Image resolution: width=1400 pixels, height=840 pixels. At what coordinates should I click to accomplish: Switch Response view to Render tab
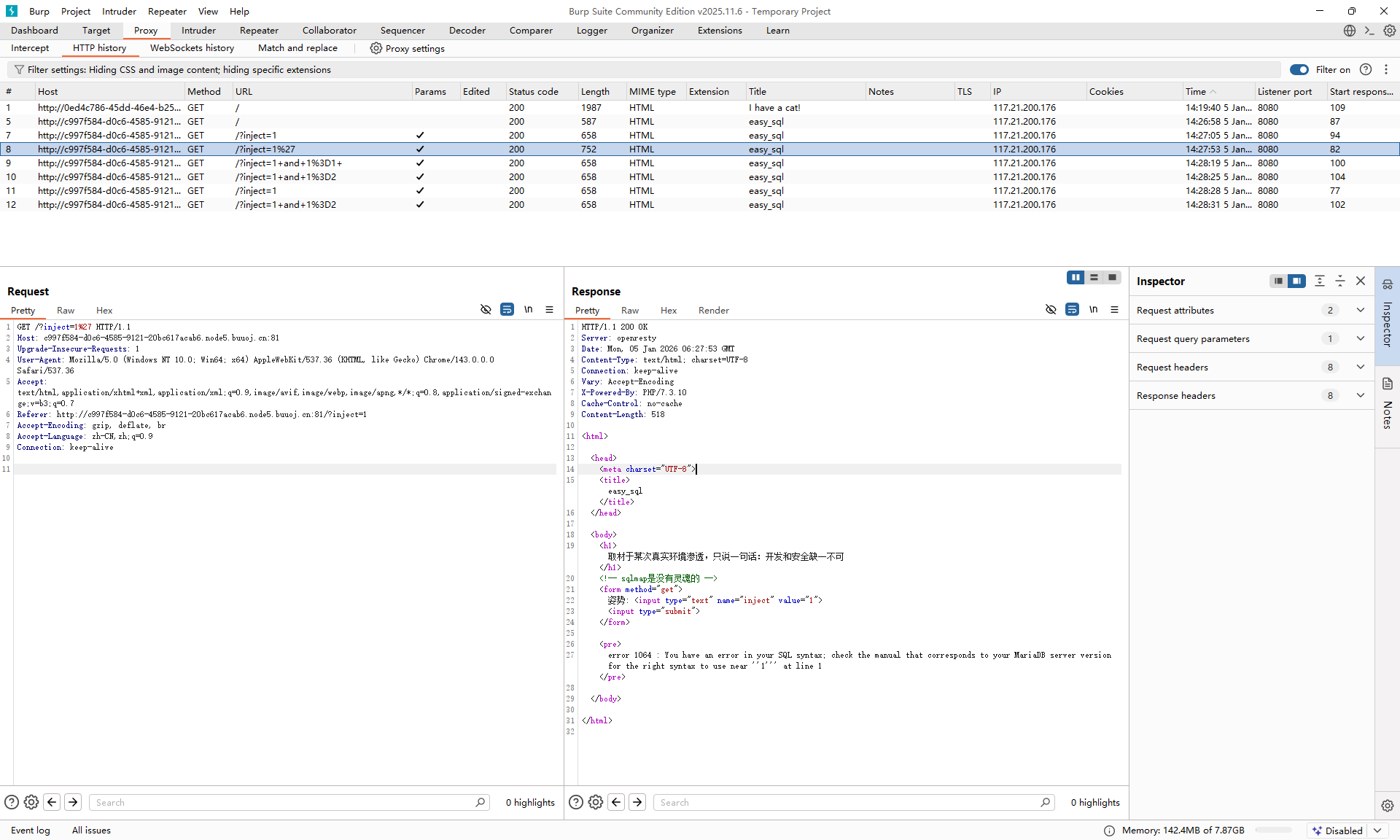(x=713, y=311)
